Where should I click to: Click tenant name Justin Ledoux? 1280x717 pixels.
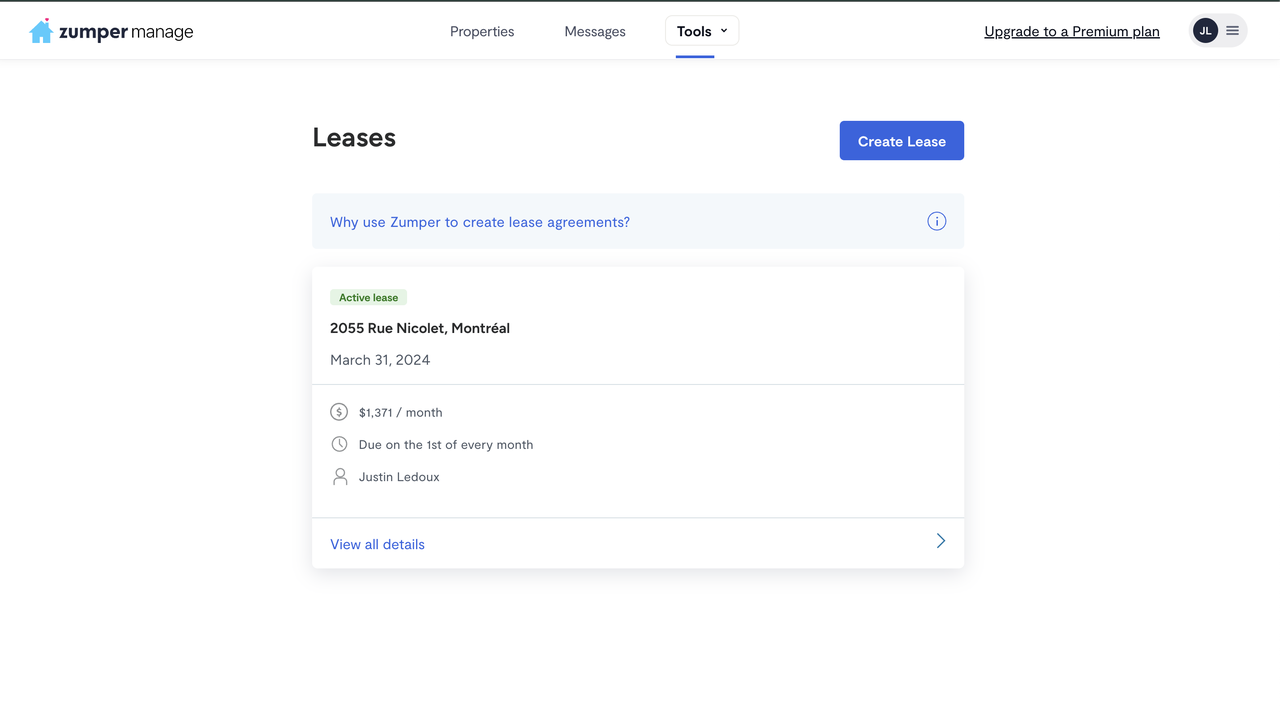pyautogui.click(x=399, y=477)
